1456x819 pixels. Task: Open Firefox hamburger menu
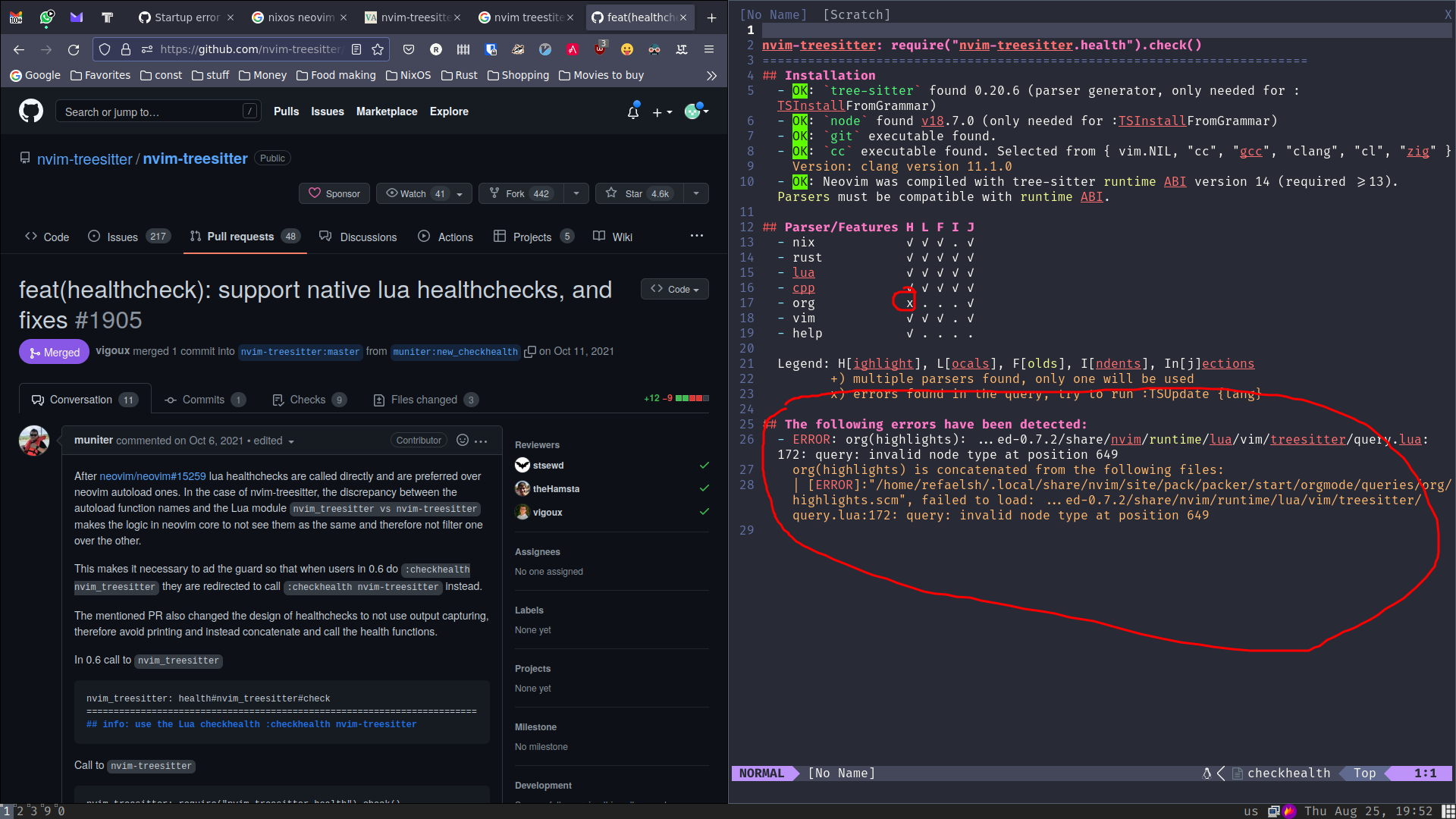tap(709, 49)
